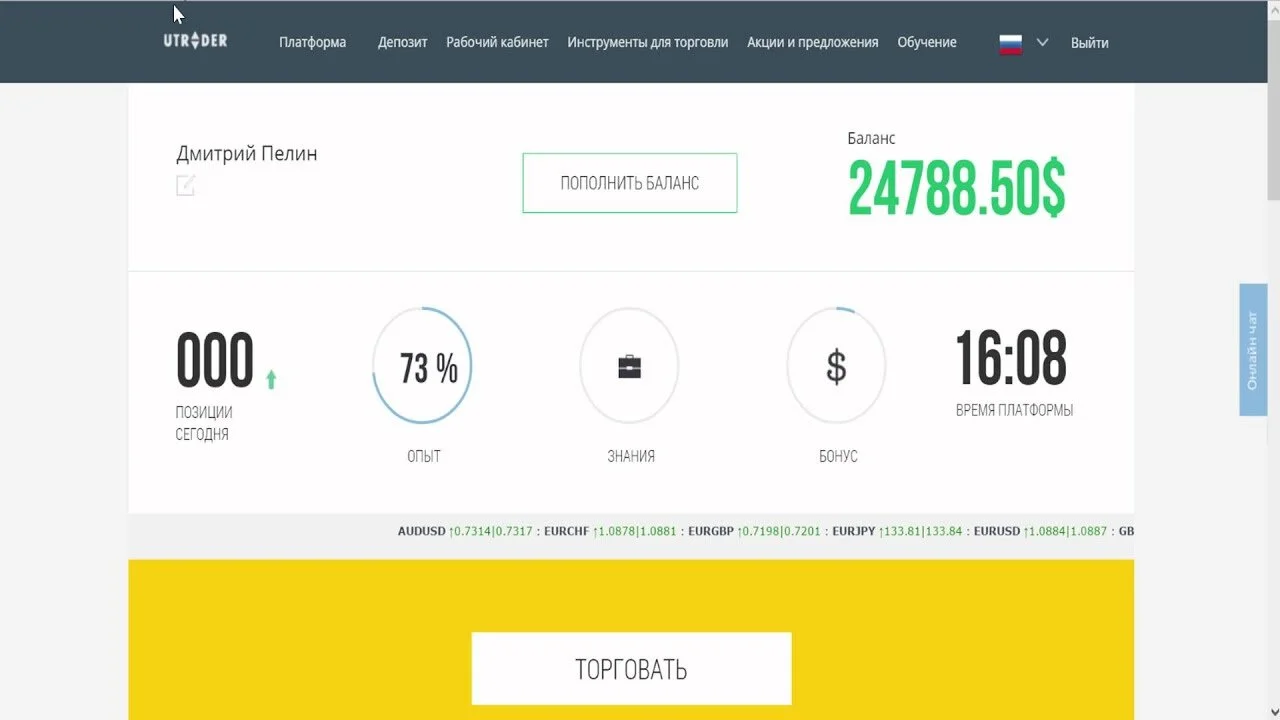Open the Платформа menu
The height and width of the screenshot is (720, 1280).
313,42
